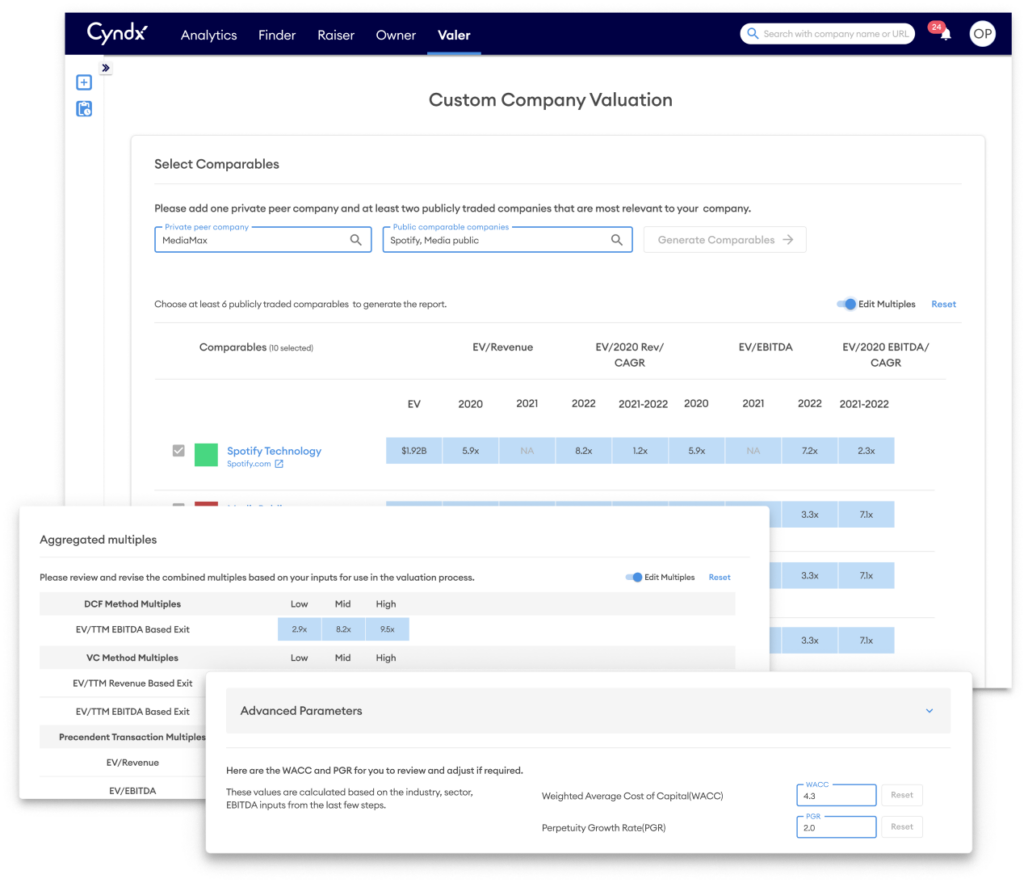
Task: Click the Private peer company field
Action: pyautogui.click(x=263, y=240)
